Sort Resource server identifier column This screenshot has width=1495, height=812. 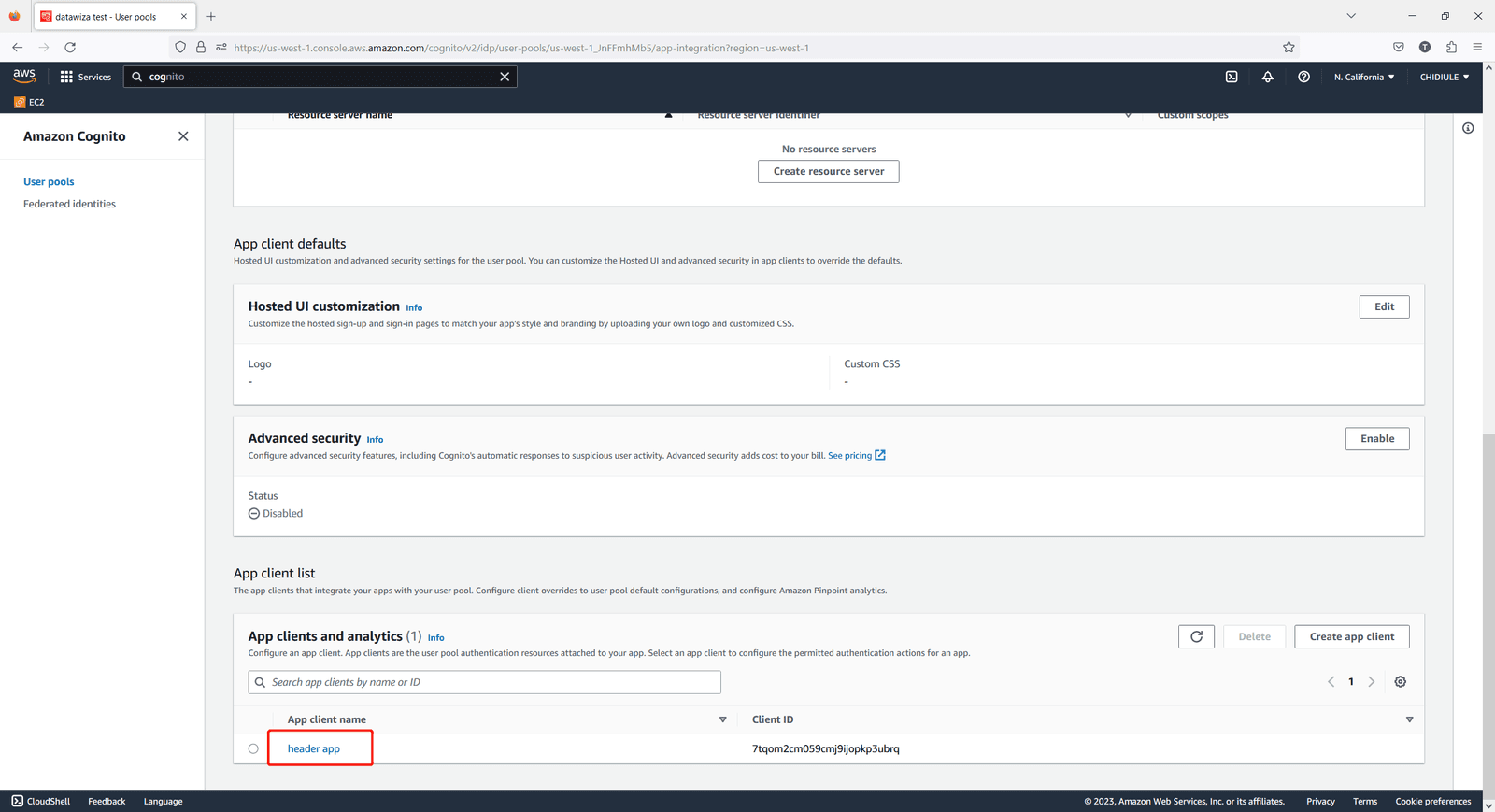[1128, 115]
